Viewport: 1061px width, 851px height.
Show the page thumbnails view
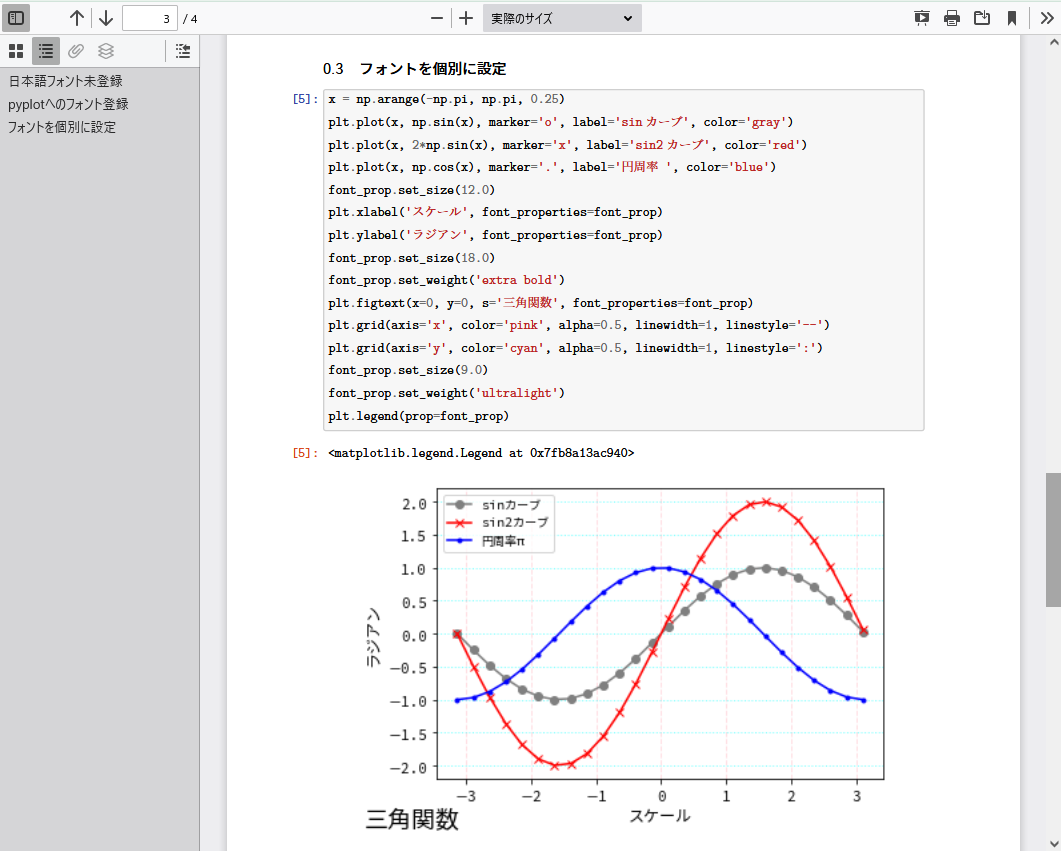click(15, 51)
